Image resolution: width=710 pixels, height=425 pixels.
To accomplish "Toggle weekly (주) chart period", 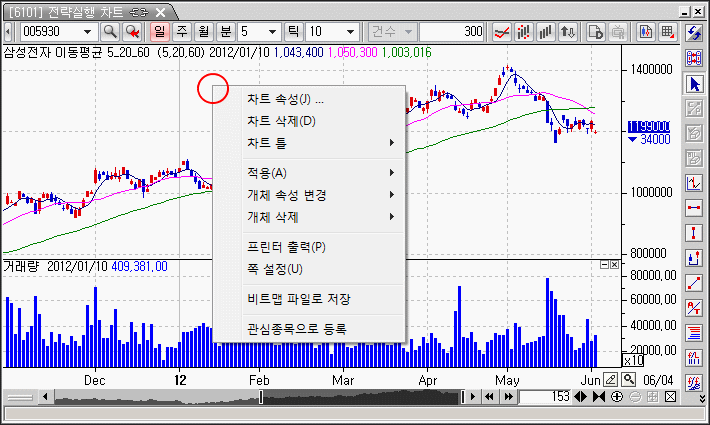I will coord(182,32).
